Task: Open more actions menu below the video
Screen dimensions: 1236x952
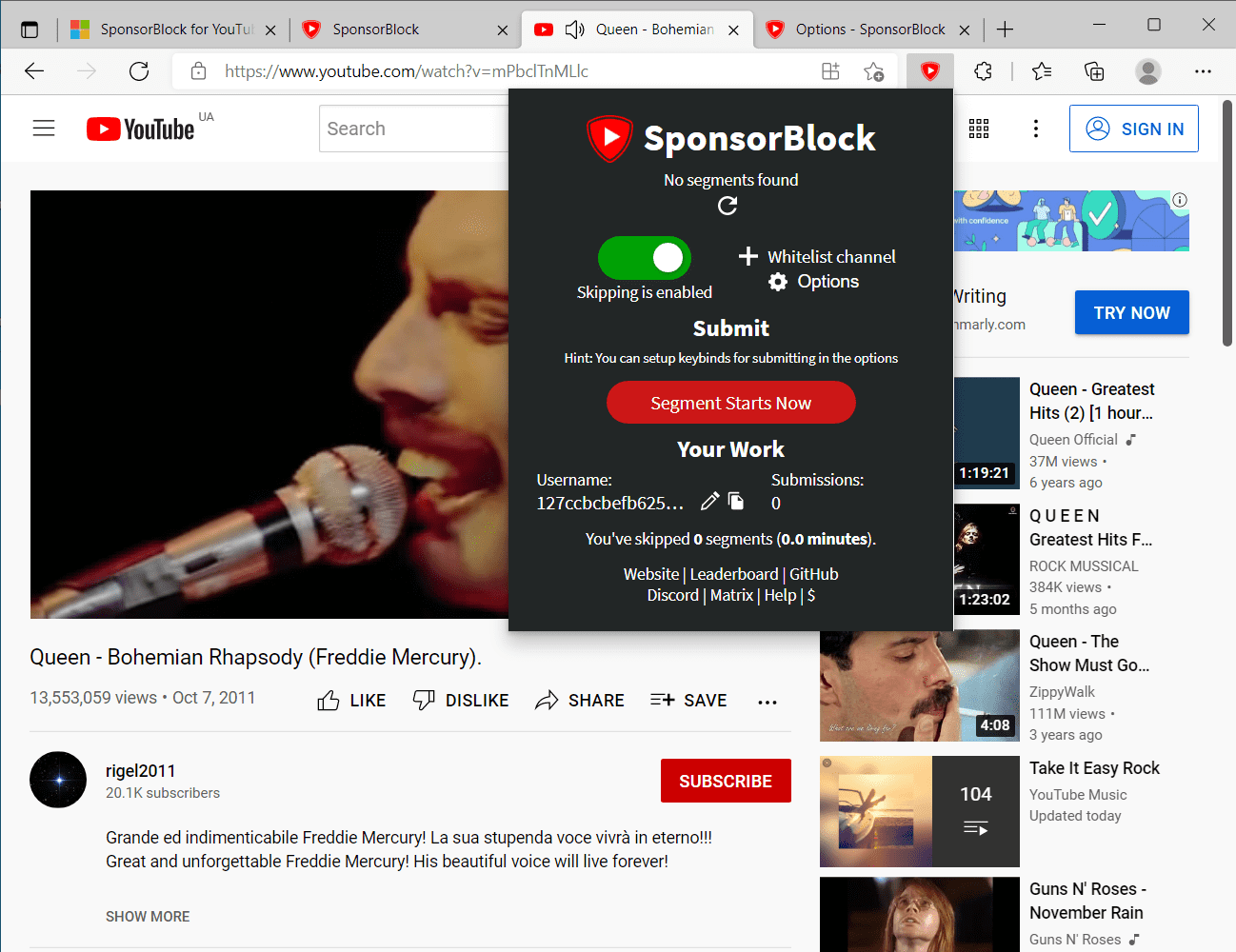Action: pos(768,702)
